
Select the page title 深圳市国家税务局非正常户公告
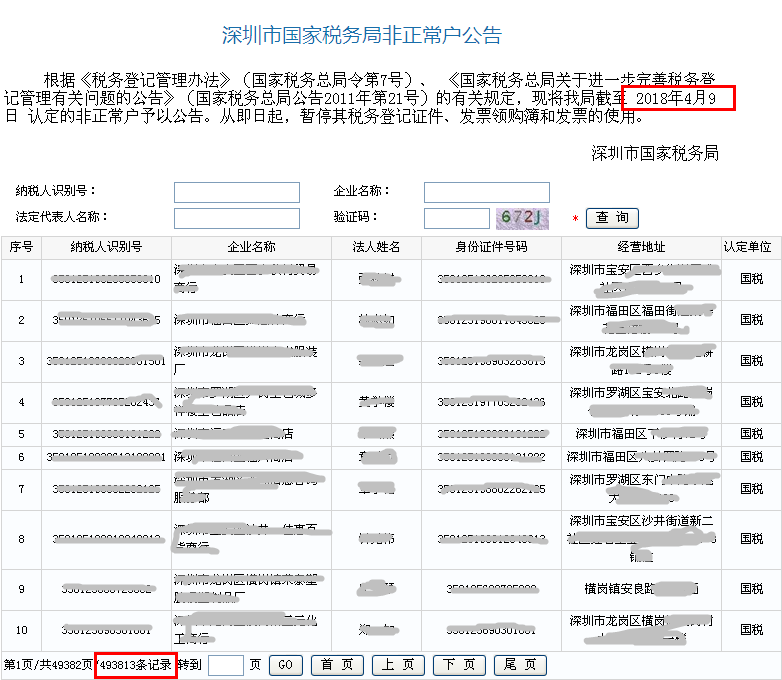click(x=362, y=35)
